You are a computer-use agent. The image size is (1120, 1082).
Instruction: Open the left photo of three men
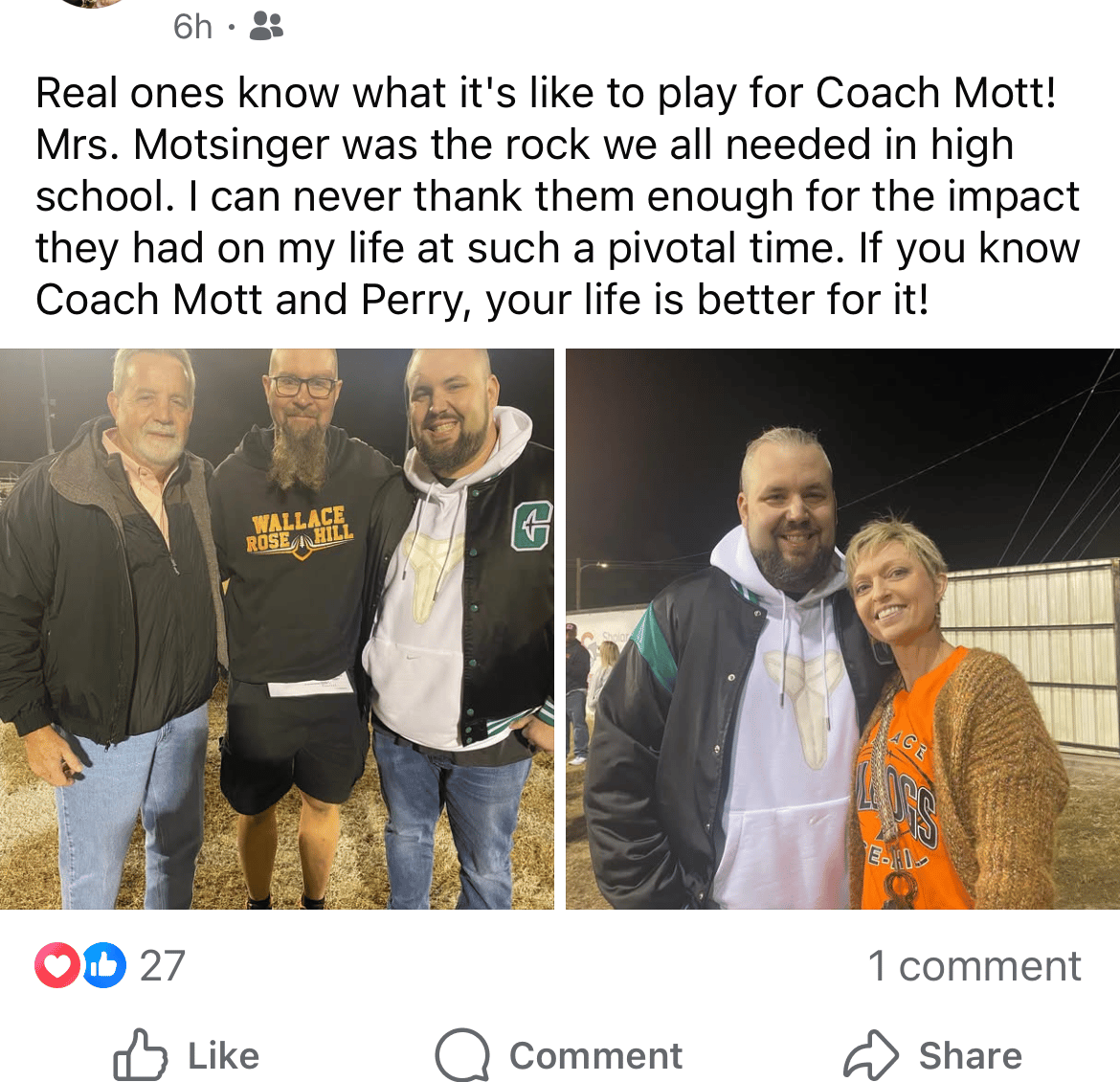(x=278, y=629)
